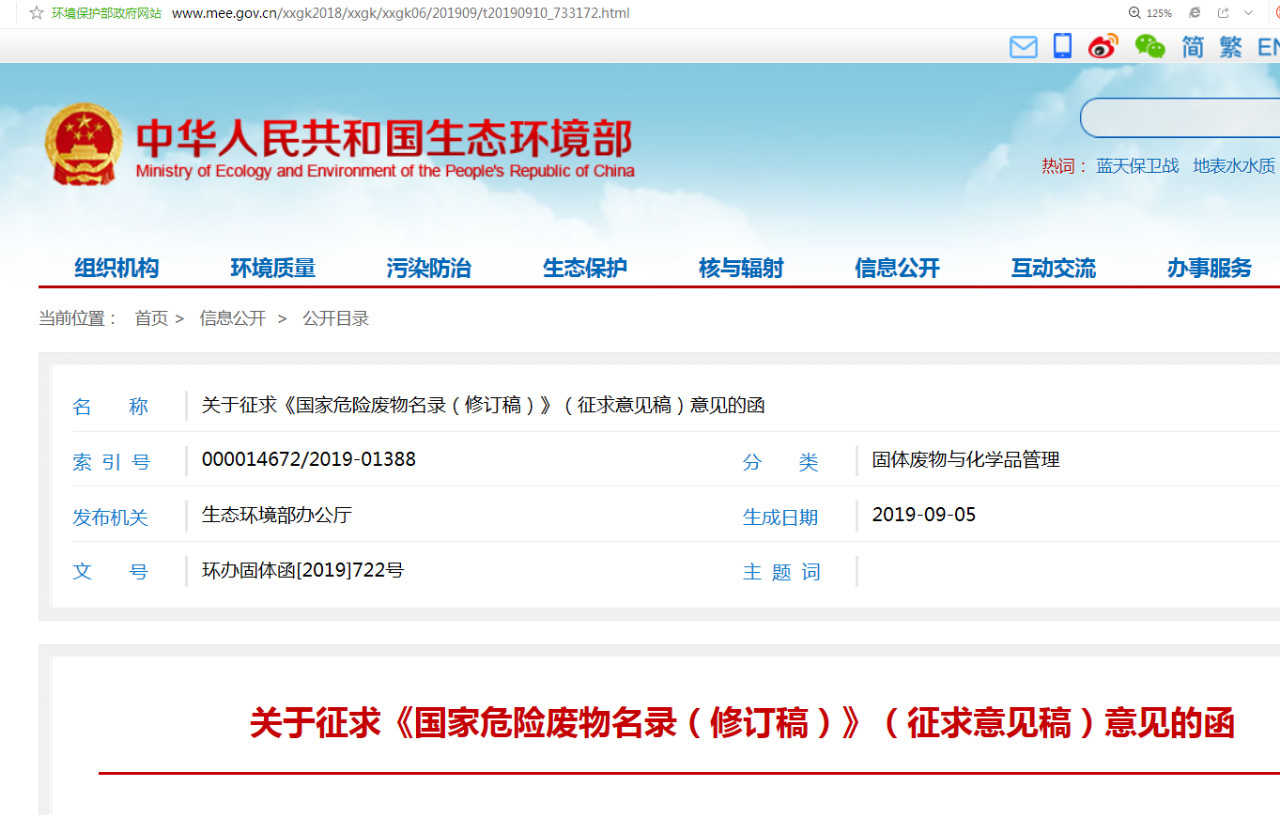This screenshot has width=1280, height=815.
Task: Open the 组织机构 navigation tab
Action: point(117,268)
